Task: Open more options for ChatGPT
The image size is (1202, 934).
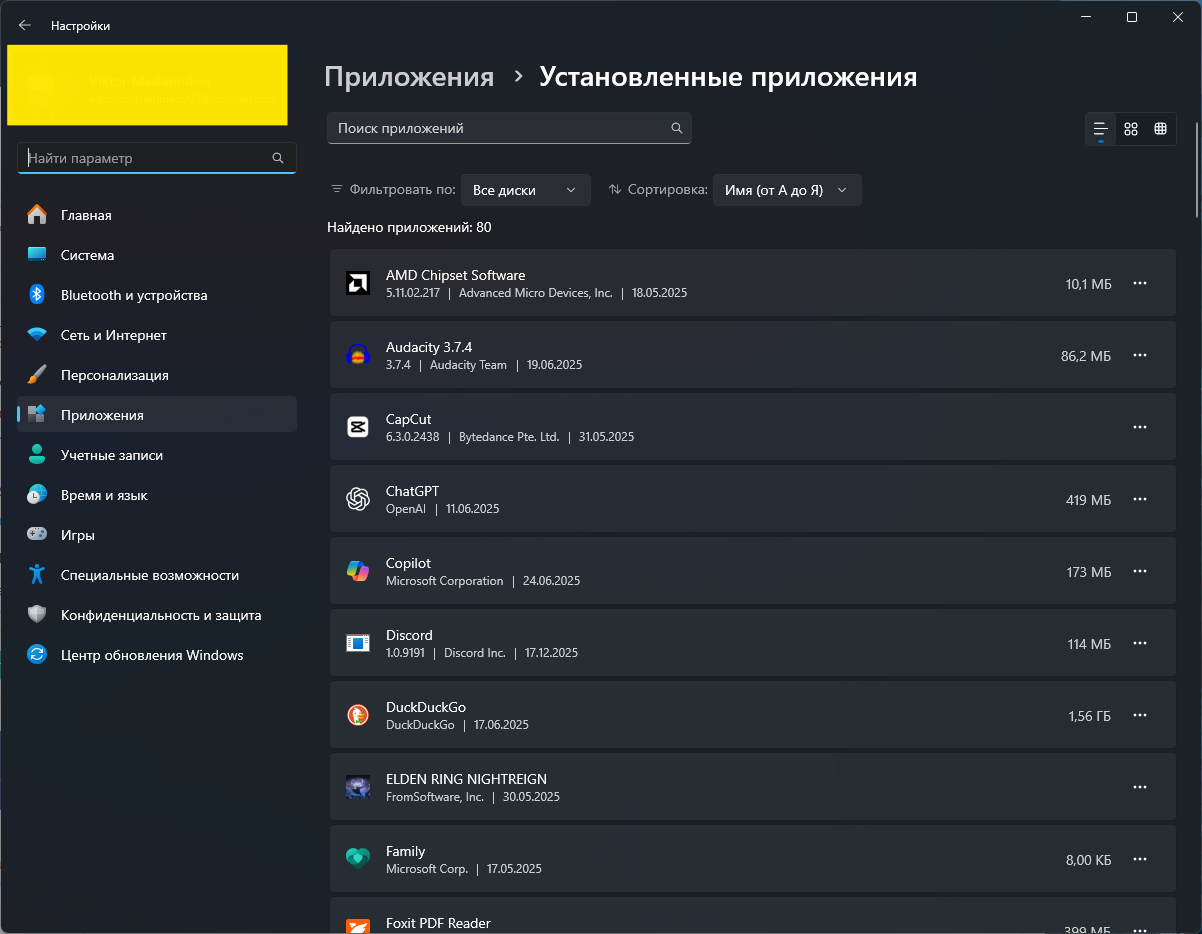Action: 1139,499
